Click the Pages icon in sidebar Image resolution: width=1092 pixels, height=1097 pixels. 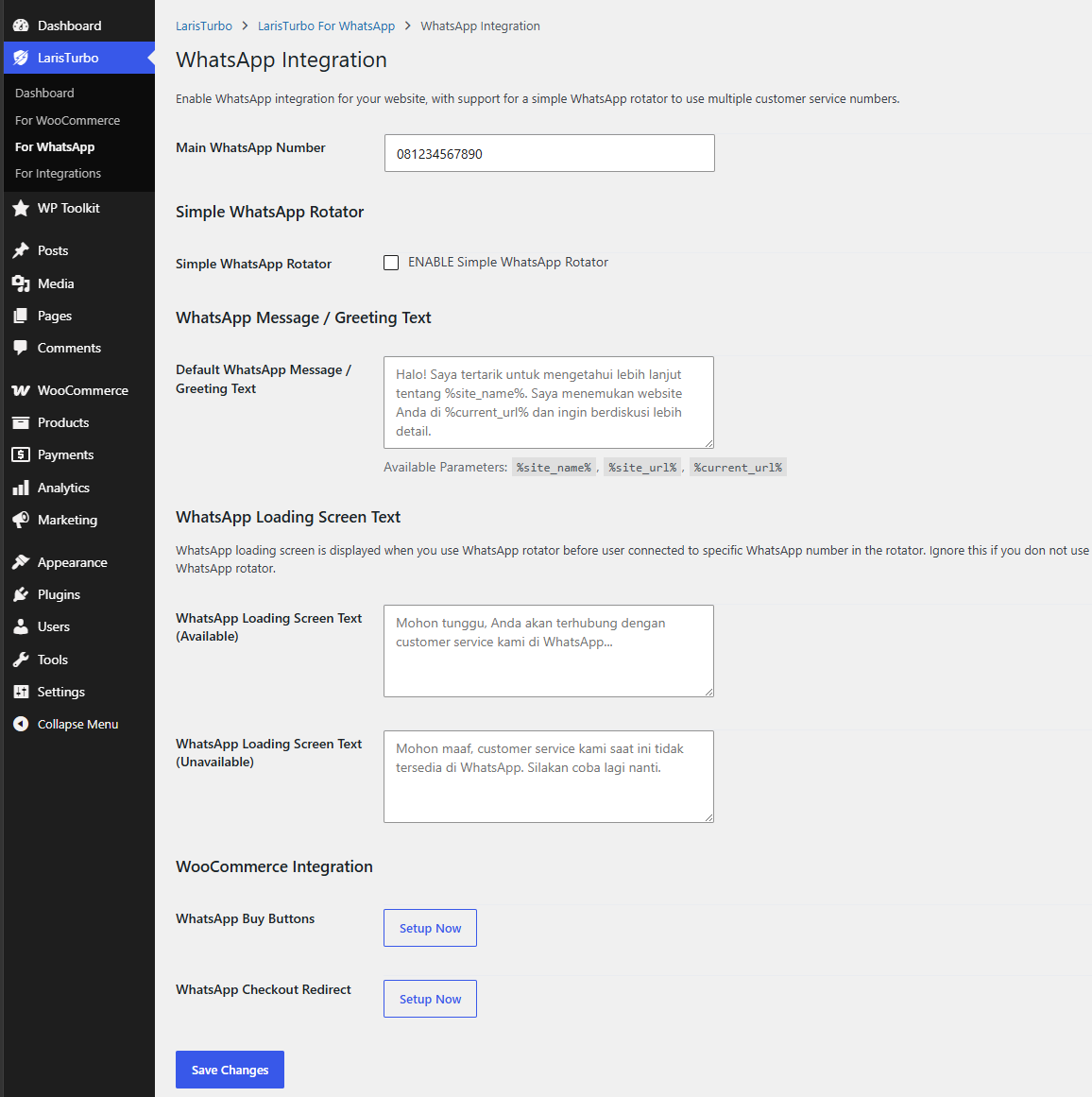(x=21, y=316)
